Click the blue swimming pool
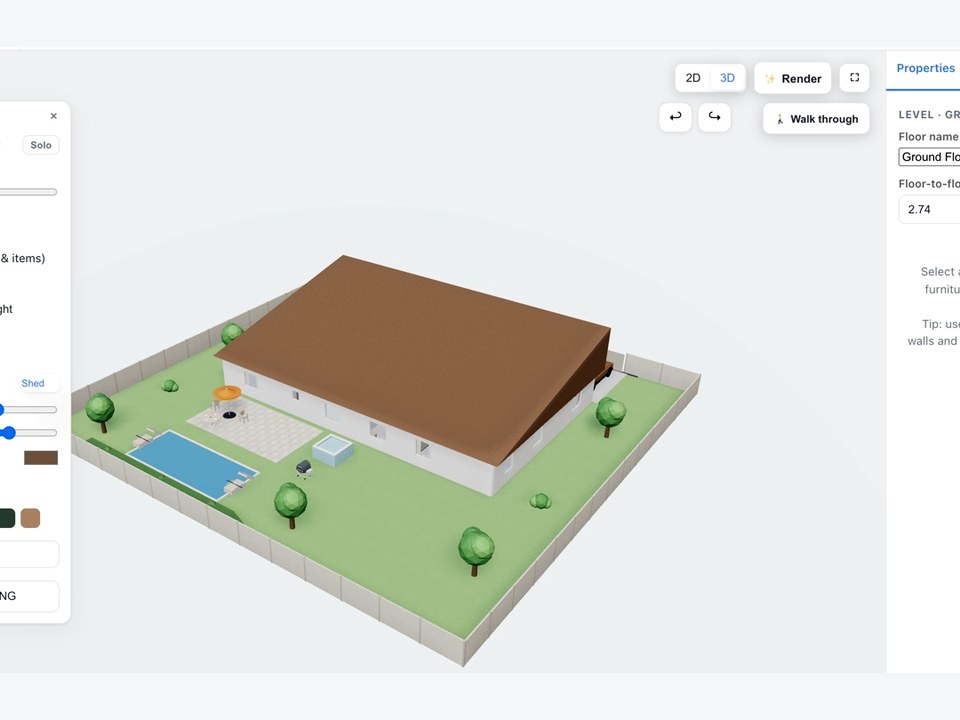This screenshot has width=960, height=720. 192,464
